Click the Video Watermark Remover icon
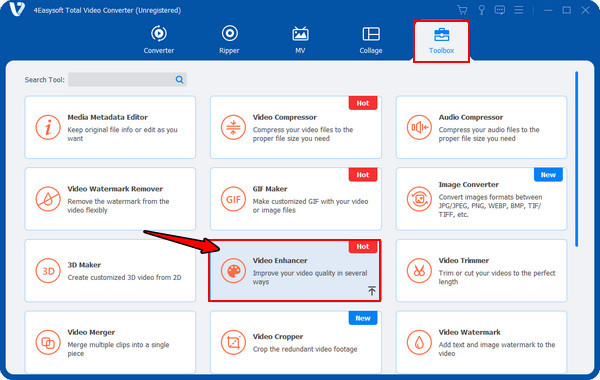Image resolution: width=600 pixels, height=380 pixels. 48,199
